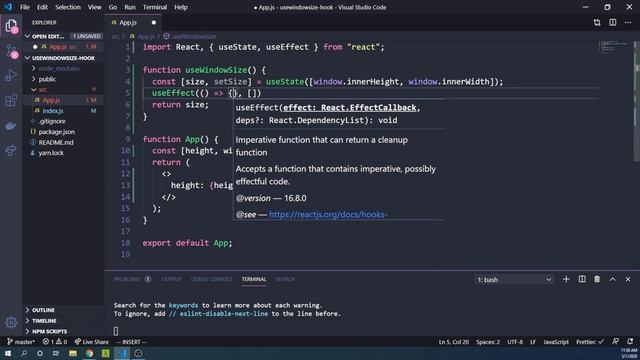Open the Extensions view
Image resolution: width=640 pixels, height=360 pixels.
pos(11,100)
